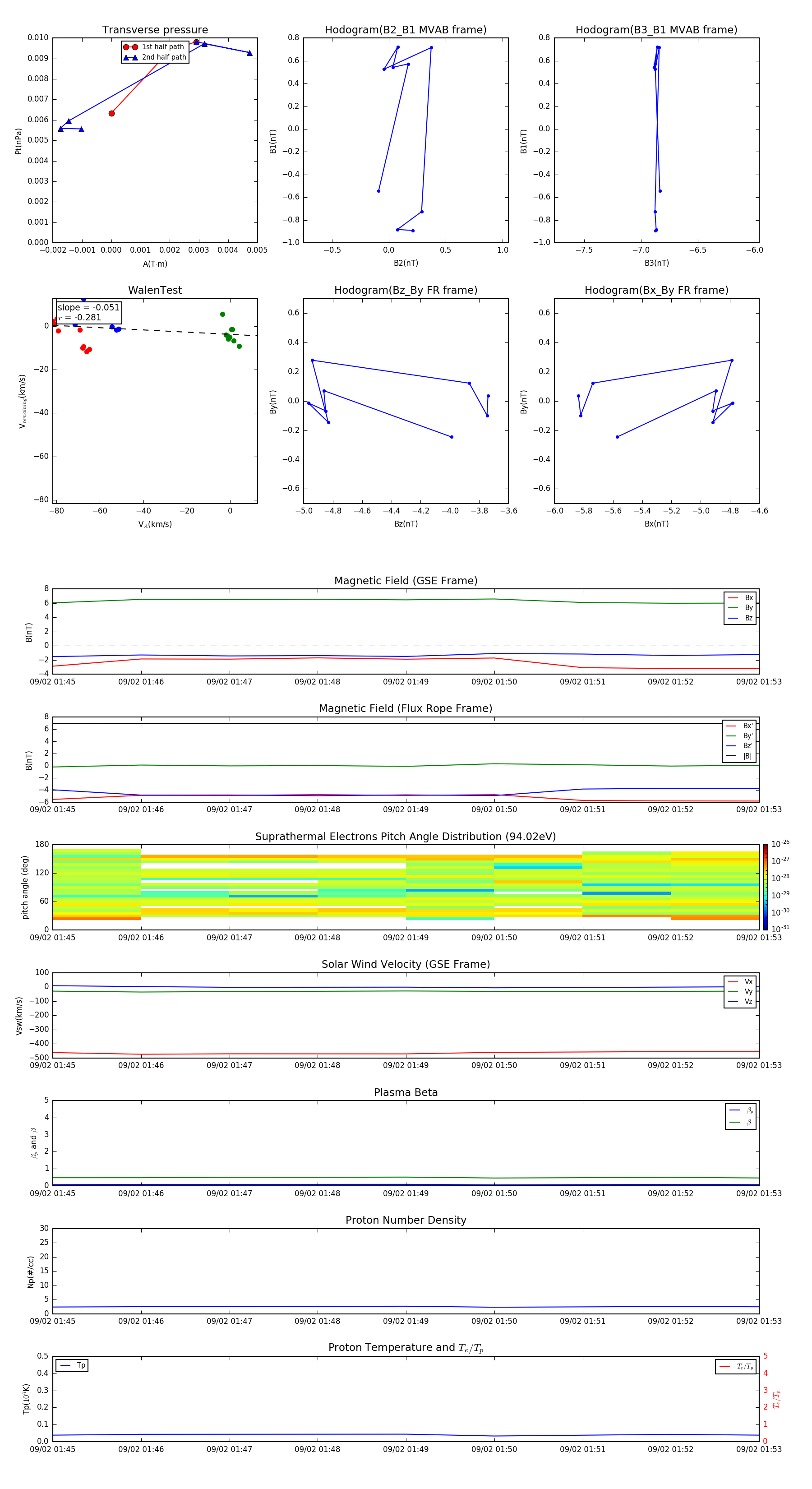Click the 'Bz(nT)' x-axis label
Viewport: 812px width, 1489px height.
(x=406, y=524)
